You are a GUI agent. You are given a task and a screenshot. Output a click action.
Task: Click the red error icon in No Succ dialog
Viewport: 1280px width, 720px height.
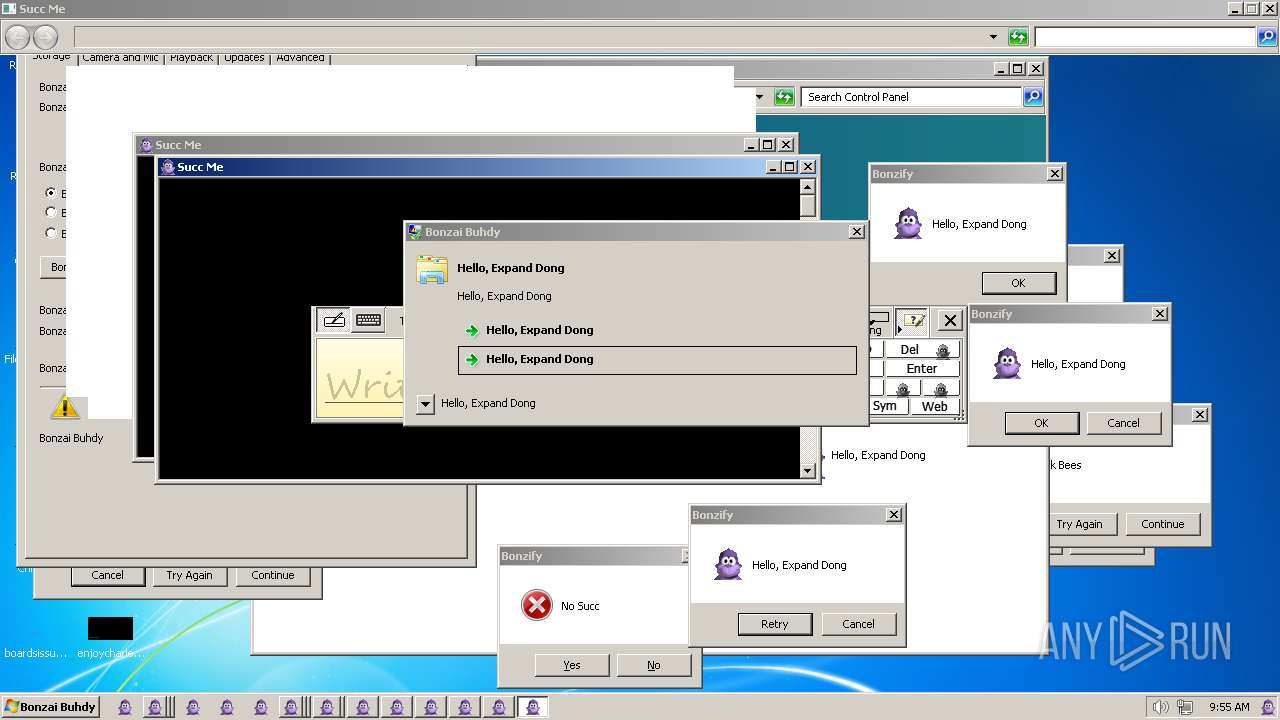click(x=537, y=605)
